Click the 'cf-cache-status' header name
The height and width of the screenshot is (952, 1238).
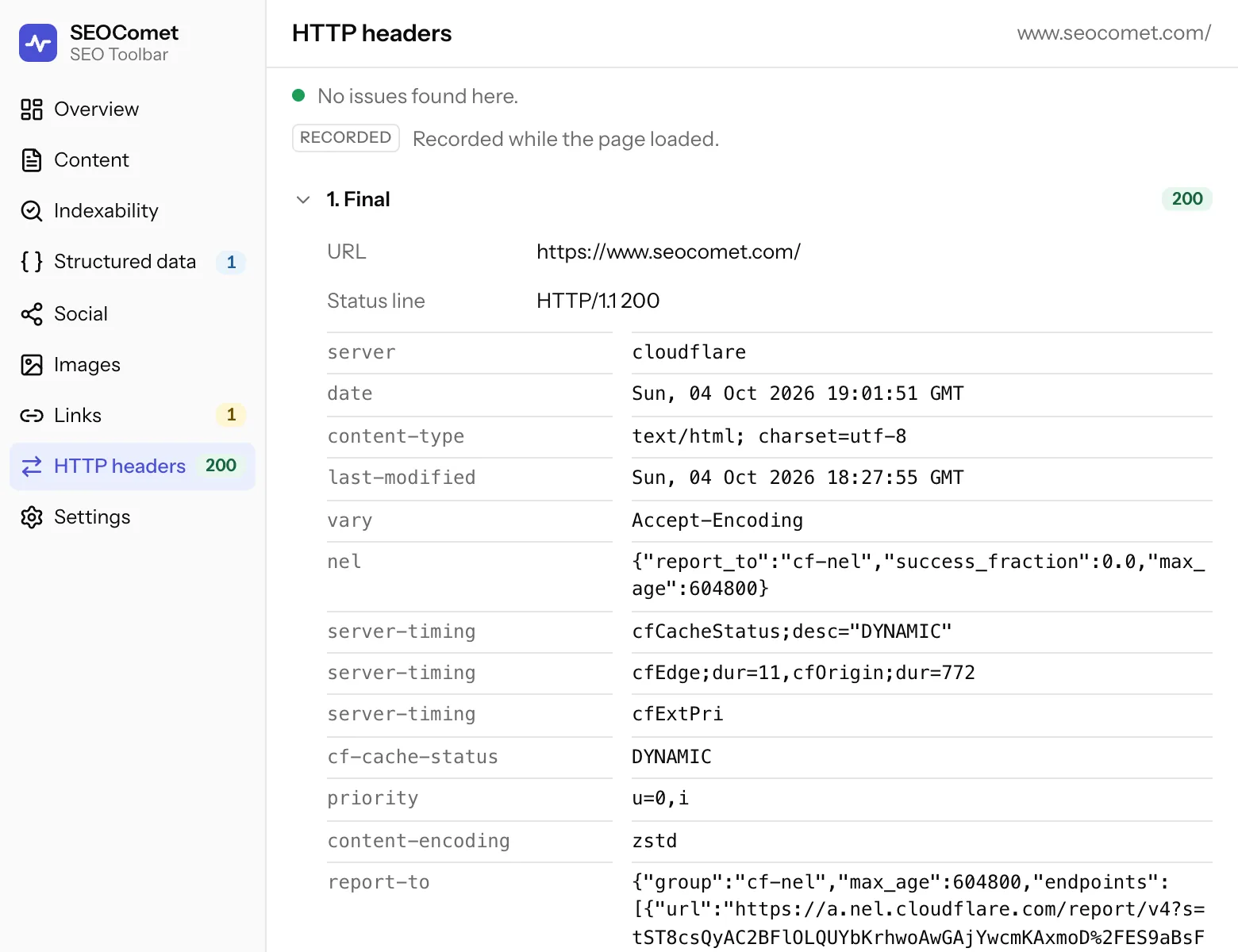[x=413, y=757]
